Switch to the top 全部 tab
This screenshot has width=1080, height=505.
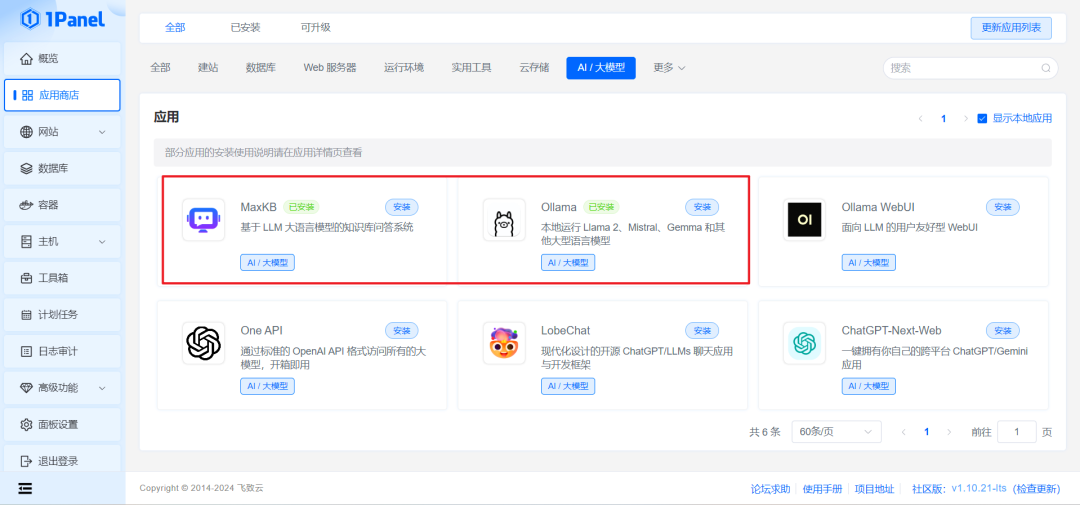point(175,28)
